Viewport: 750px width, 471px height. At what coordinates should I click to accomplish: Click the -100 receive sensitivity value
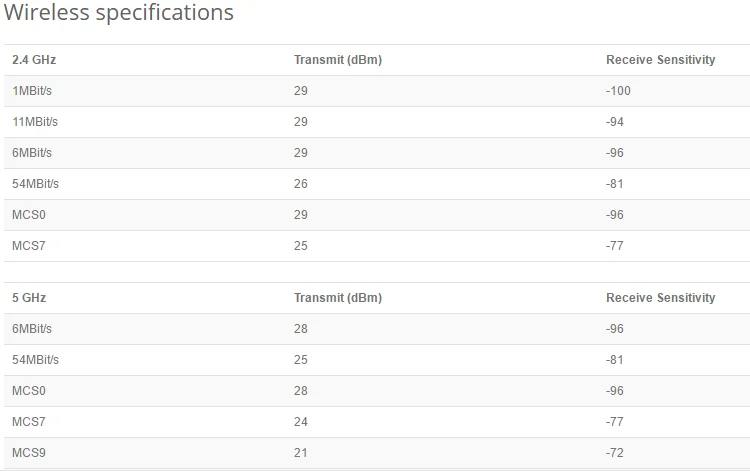coord(618,91)
